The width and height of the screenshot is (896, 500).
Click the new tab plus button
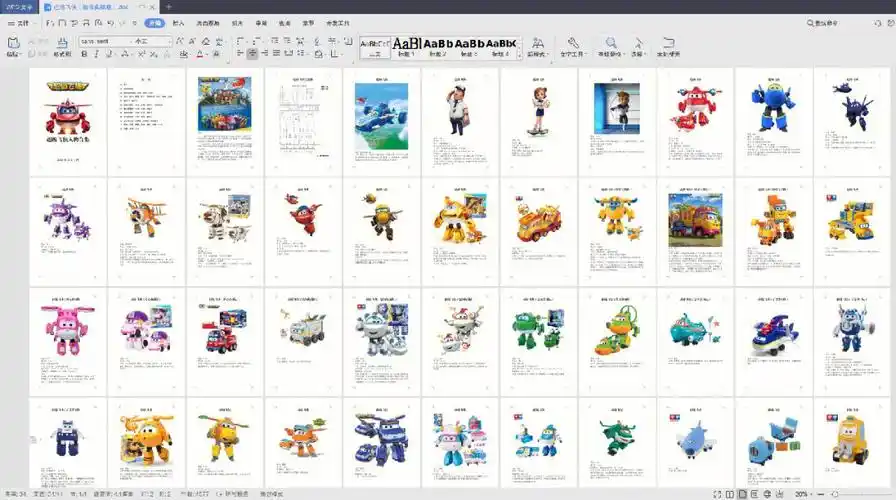pos(168,7)
